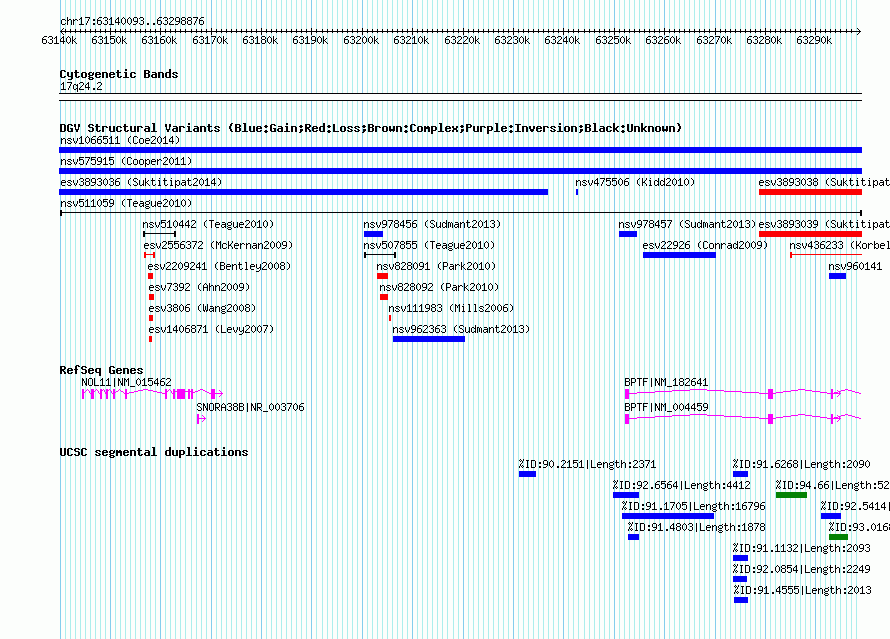Click the %ID:91.1132|Length:2093 duplication label

tap(801, 548)
